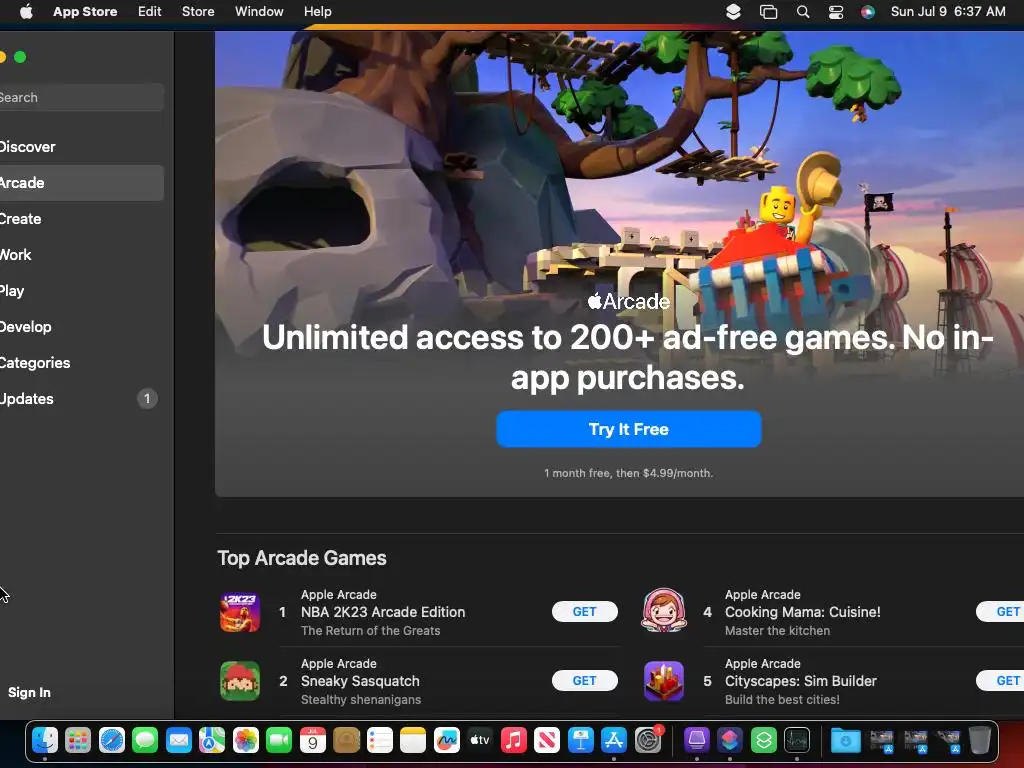Open Mail app in the dock

(x=178, y=740)
